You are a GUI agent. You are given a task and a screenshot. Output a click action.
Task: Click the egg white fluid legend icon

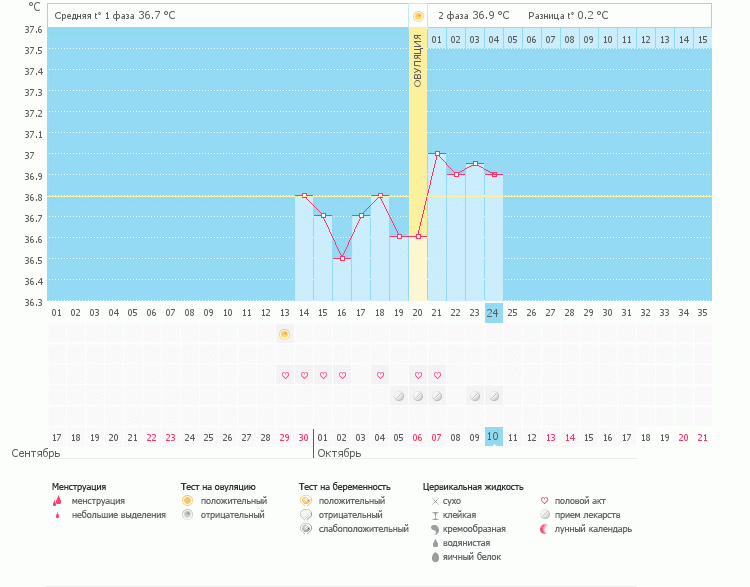[435, 557]
